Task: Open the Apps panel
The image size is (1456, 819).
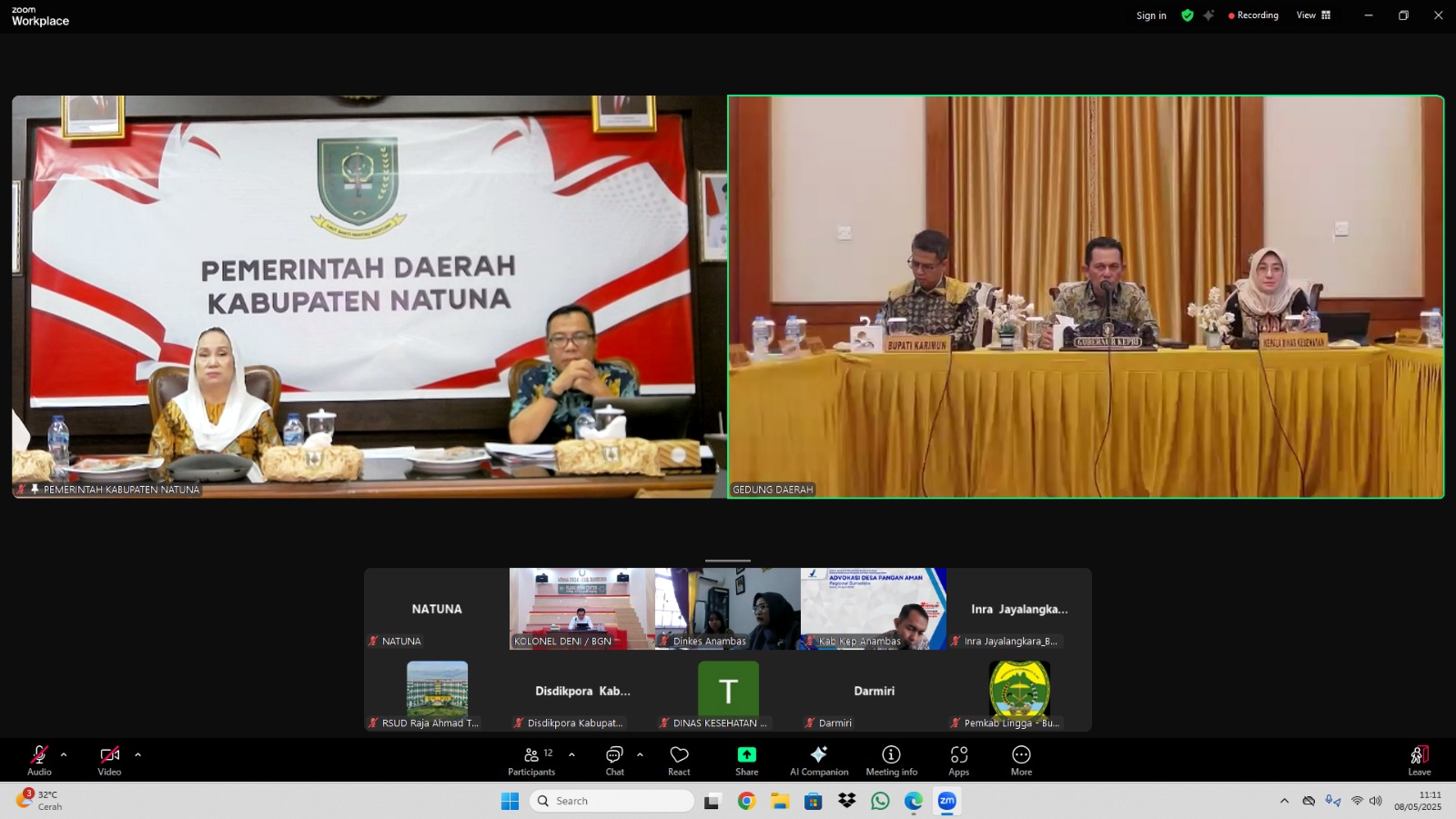Action: click(958, 759)
